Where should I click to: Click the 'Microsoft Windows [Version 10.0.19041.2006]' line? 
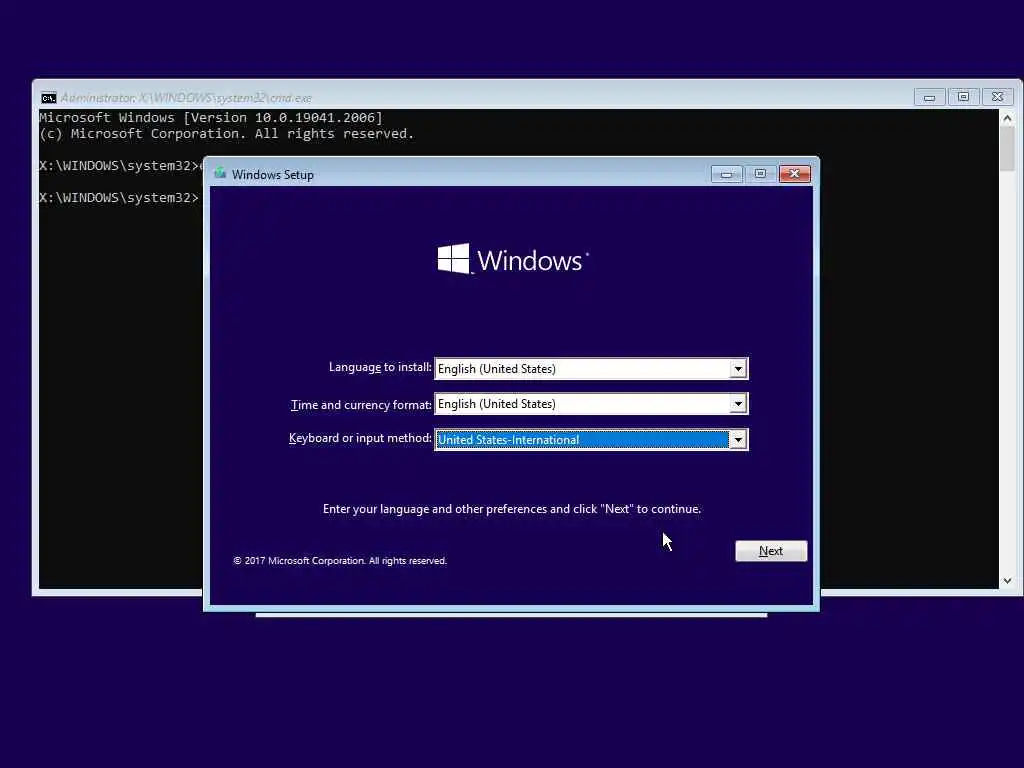tap(210, 118)
